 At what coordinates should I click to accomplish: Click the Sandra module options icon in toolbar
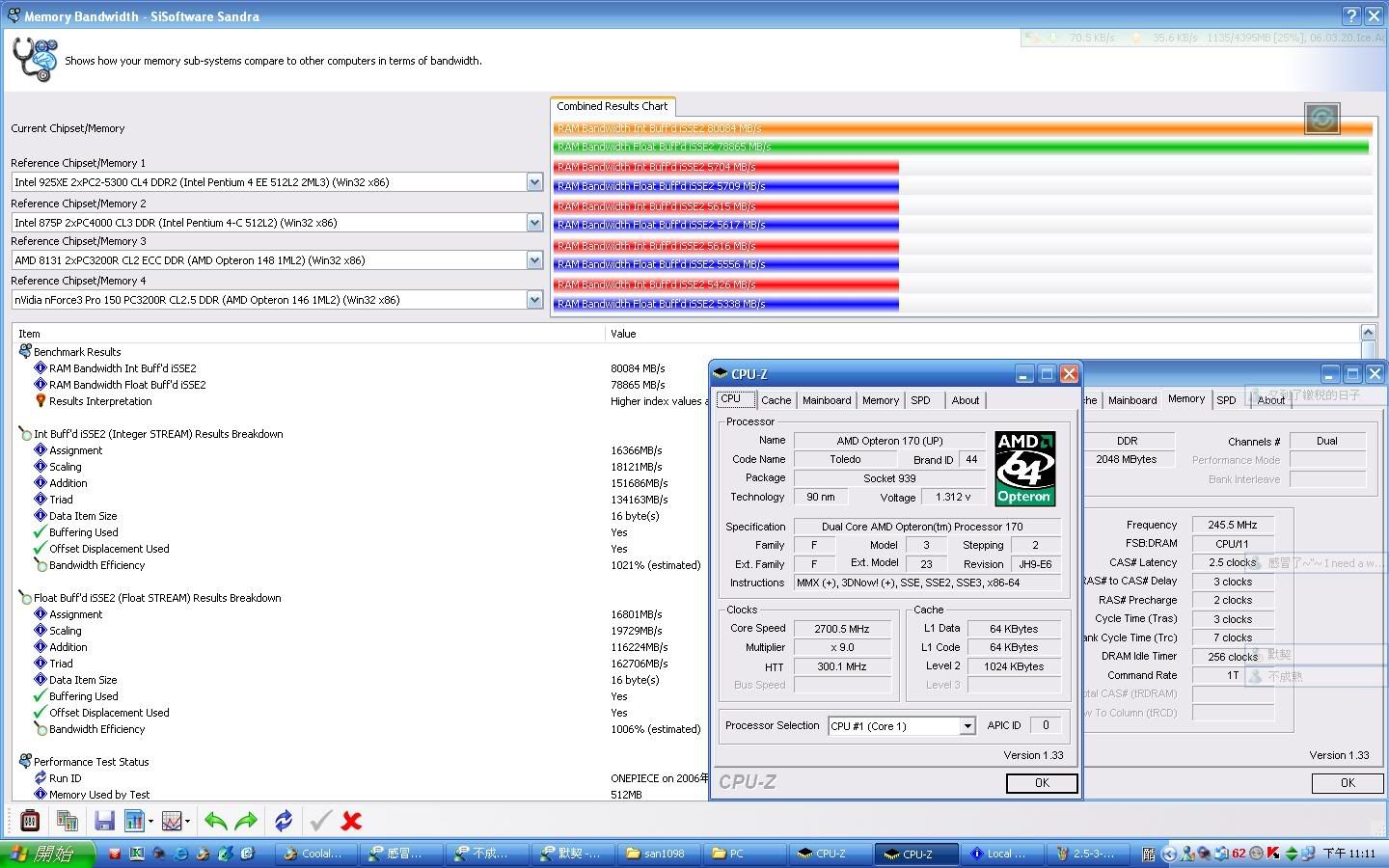coord(30,821)
